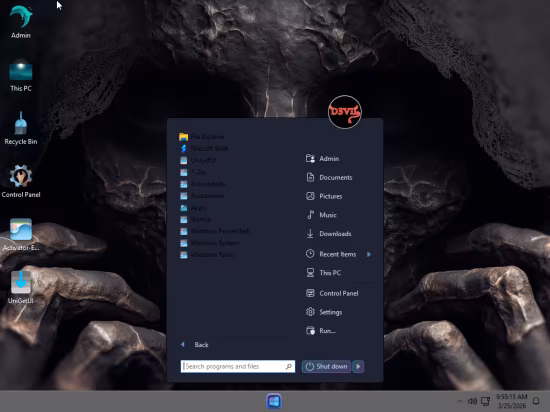550x412 pixels.
Task: Open the network tray icon
Action: coord(485,401)
